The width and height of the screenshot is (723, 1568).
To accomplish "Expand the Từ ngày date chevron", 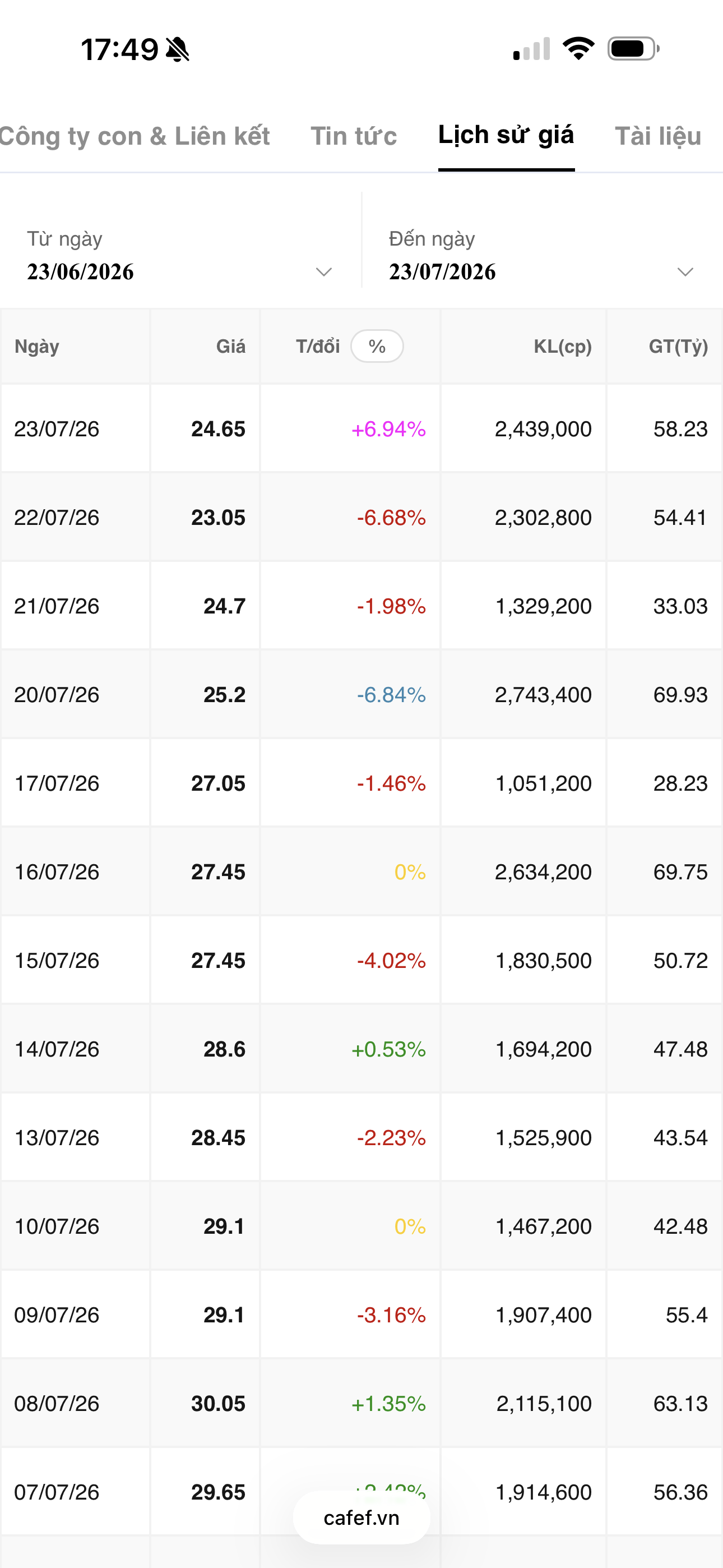I will [324, 271].
